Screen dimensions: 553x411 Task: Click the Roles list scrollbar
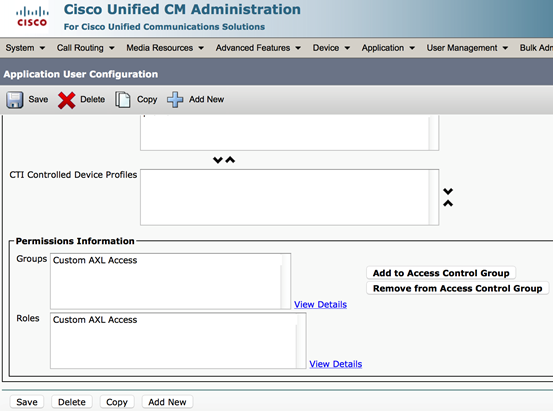click(x=301, y=341)
